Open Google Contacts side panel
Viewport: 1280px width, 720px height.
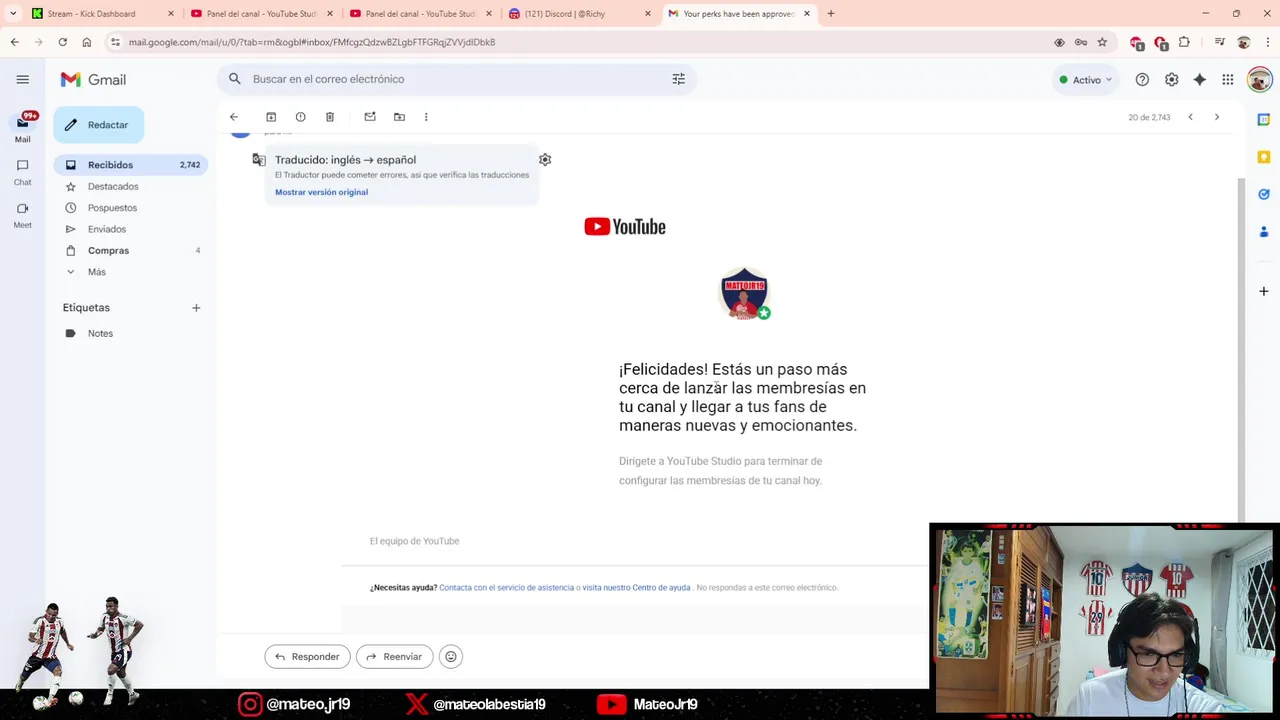tap(1264, 231)
